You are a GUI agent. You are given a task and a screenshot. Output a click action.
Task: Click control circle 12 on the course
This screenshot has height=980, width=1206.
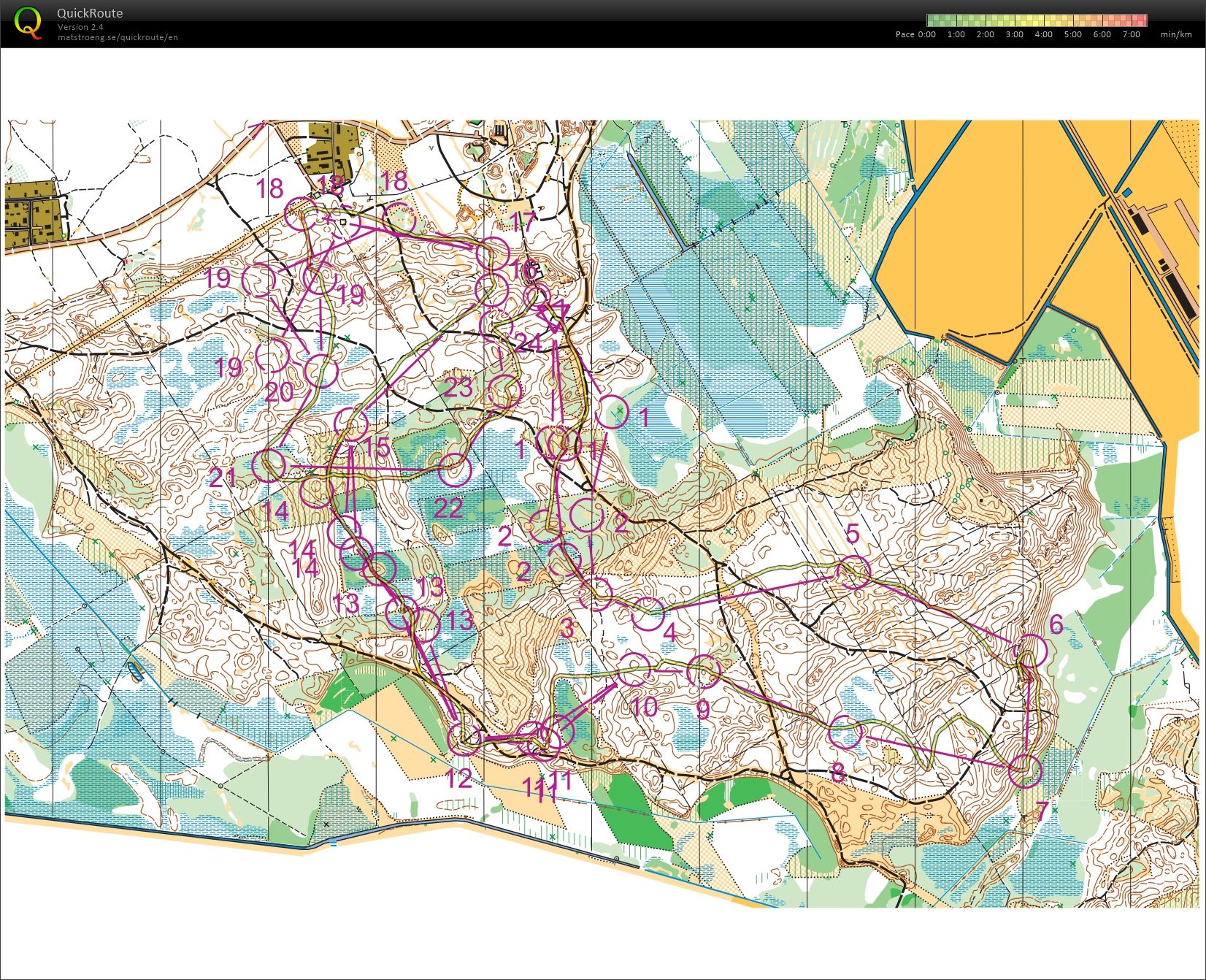[464, 739]
